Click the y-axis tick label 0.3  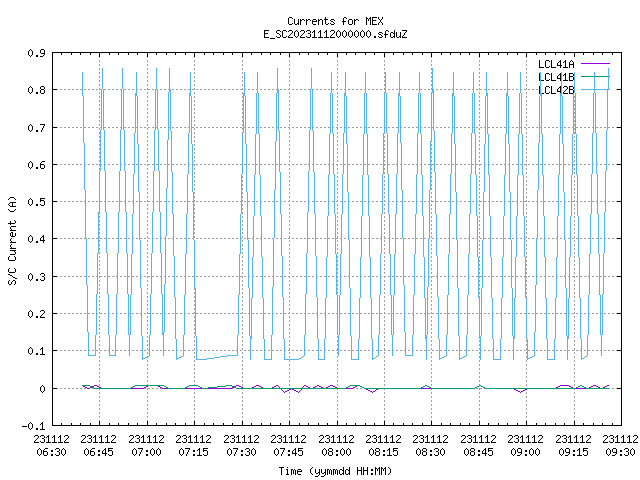coord(37,277)
